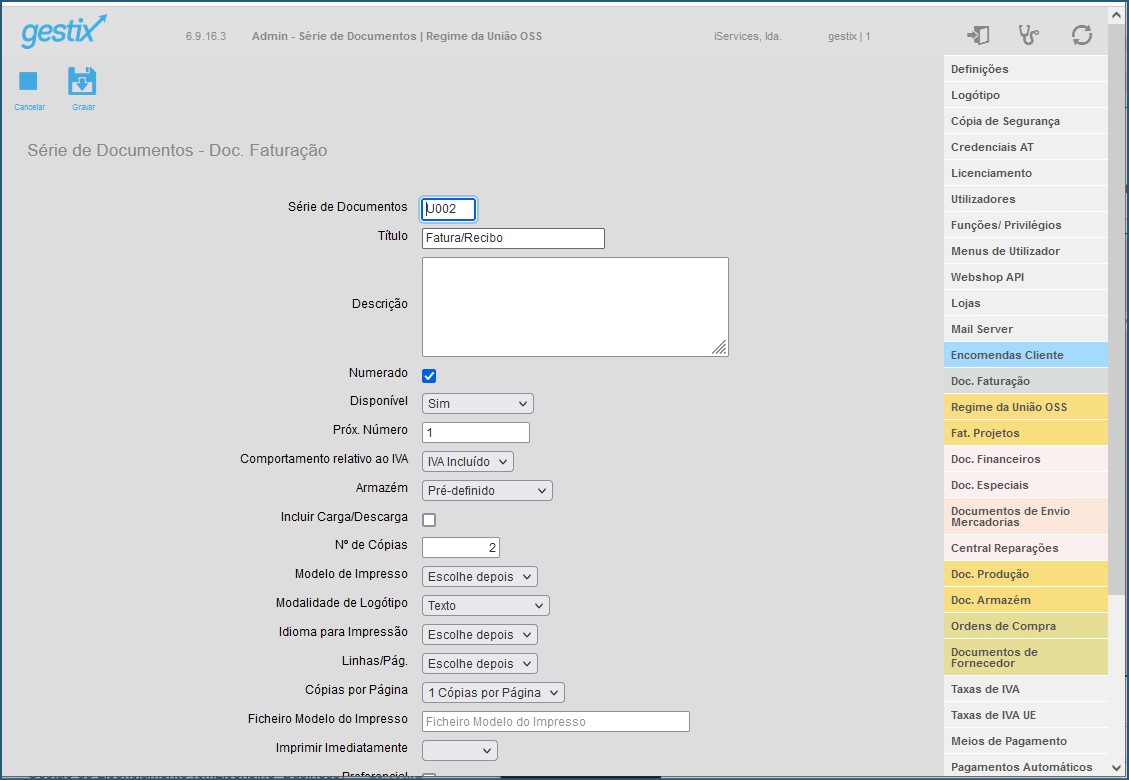The height and width of the screenshot is (780, 1129).
Task: Open Definições in the side menu
Action: 1025,69
